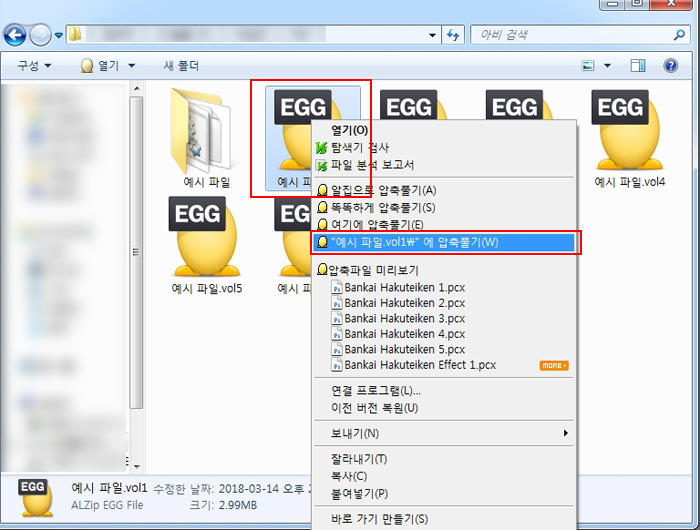Choose 알집으로 압축풀기(A)
Viewport: 700px width, 530px height.
[444, 191]
